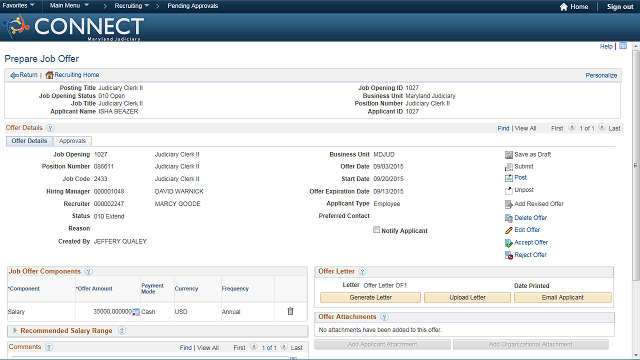
Task: Click the Edit Offer pencil icon
Action: point(509,230)
